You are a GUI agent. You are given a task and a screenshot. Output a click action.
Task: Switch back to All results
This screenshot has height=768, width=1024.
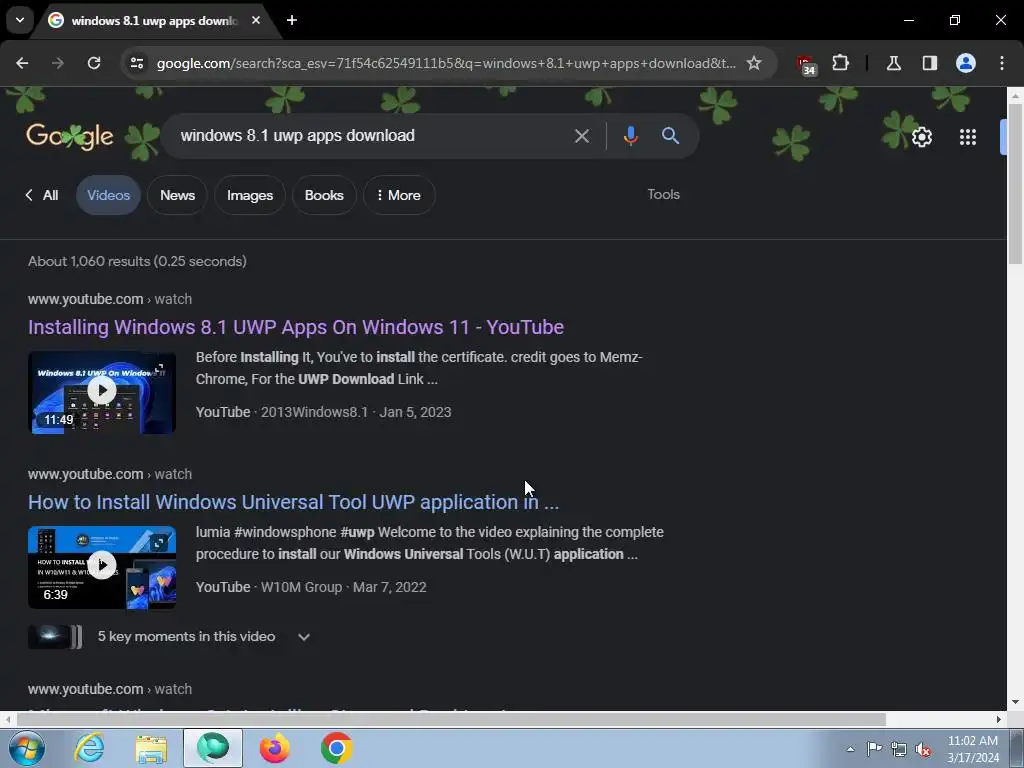(42, 195)
